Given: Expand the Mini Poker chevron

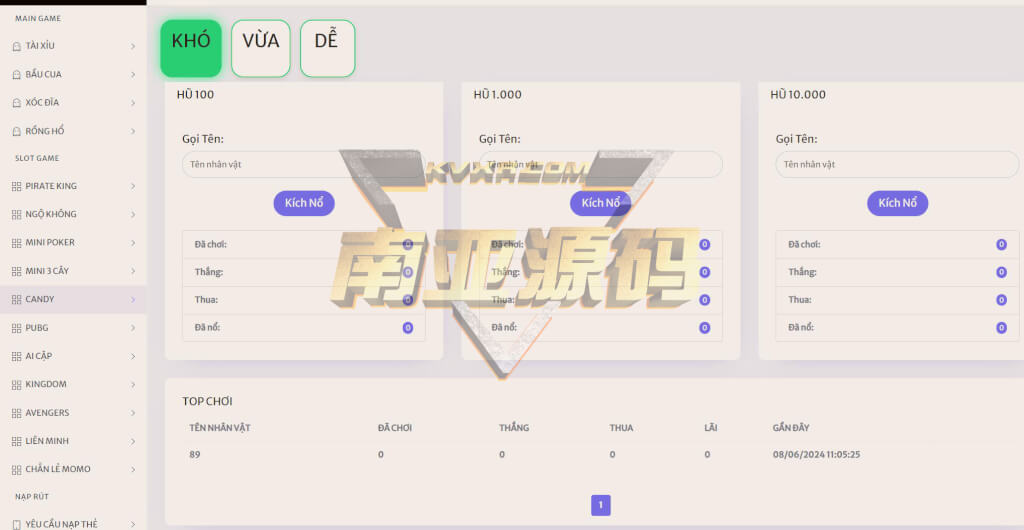Looking at the screenshot, I should click(133, 243).
